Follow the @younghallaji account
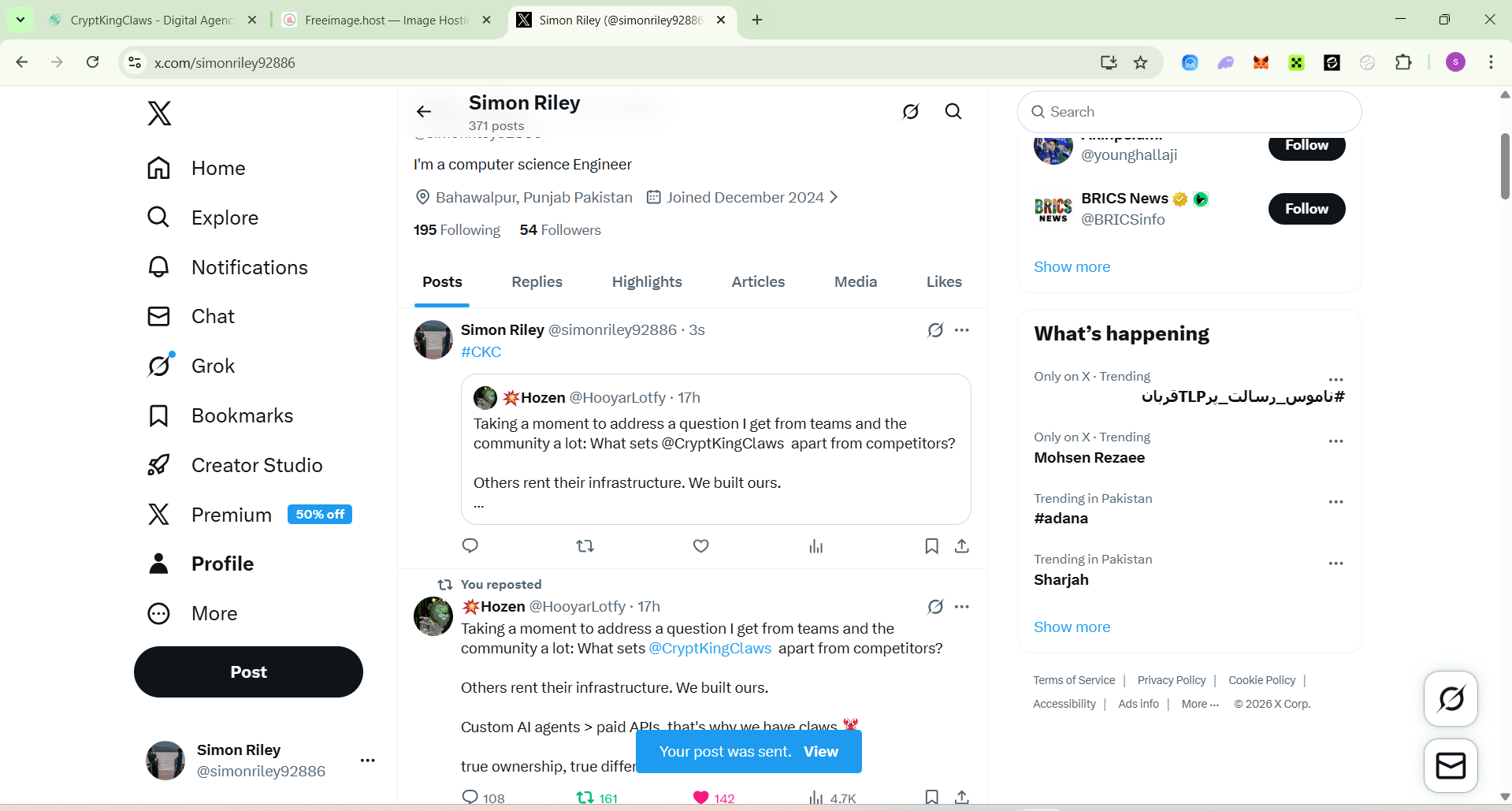The image size is (1512, 811). pos(1306,146)
